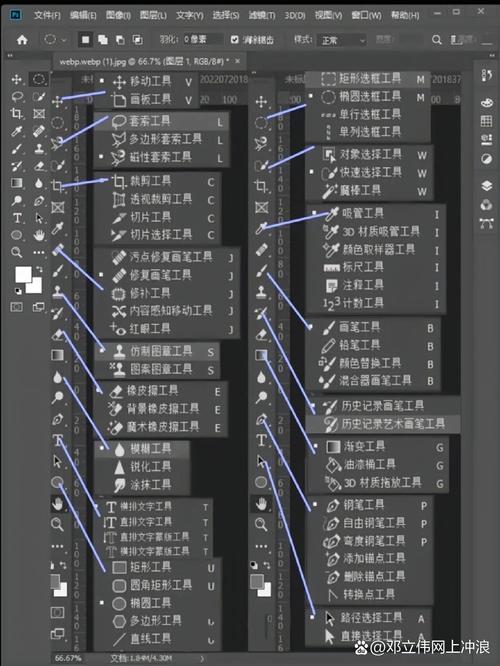Open the 图像(I) menu
This screenshot has width=500, height=666.
[118, 16]
